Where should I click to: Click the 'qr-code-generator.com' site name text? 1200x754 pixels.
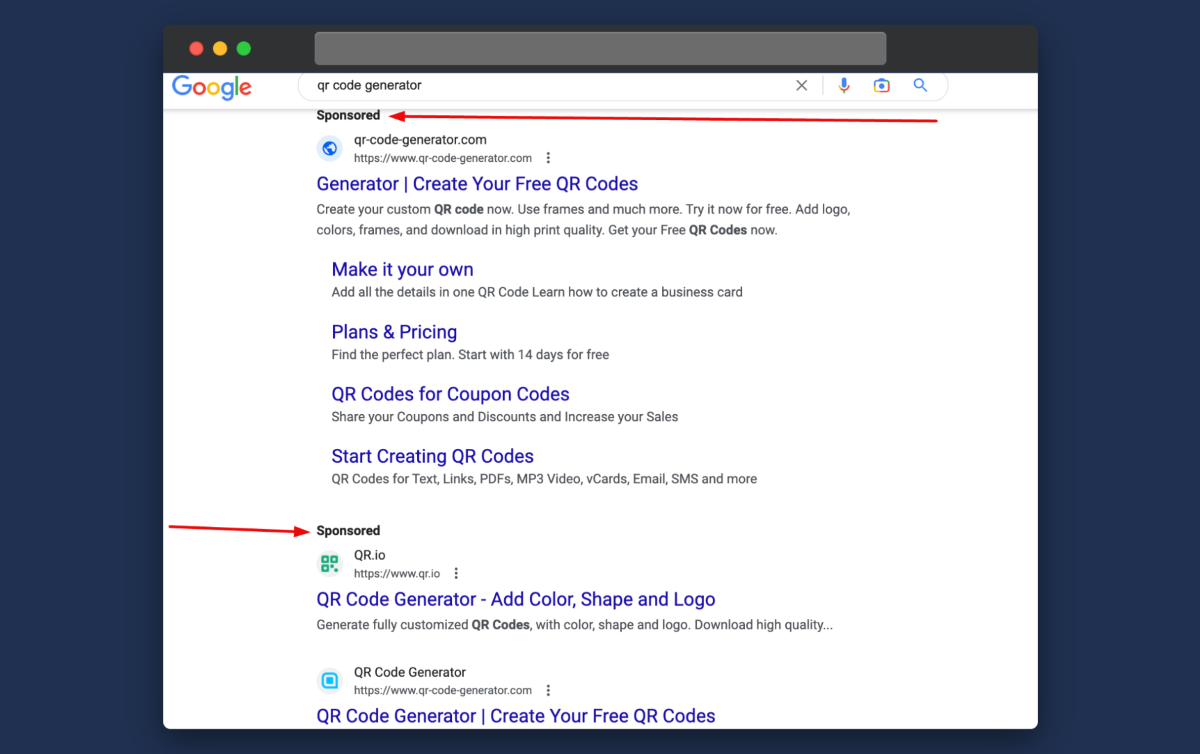[420, 140]
